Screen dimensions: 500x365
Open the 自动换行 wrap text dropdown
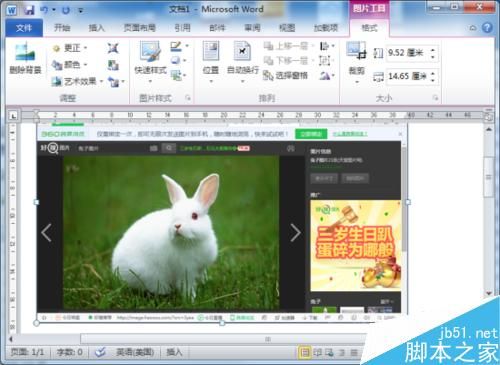243,62
